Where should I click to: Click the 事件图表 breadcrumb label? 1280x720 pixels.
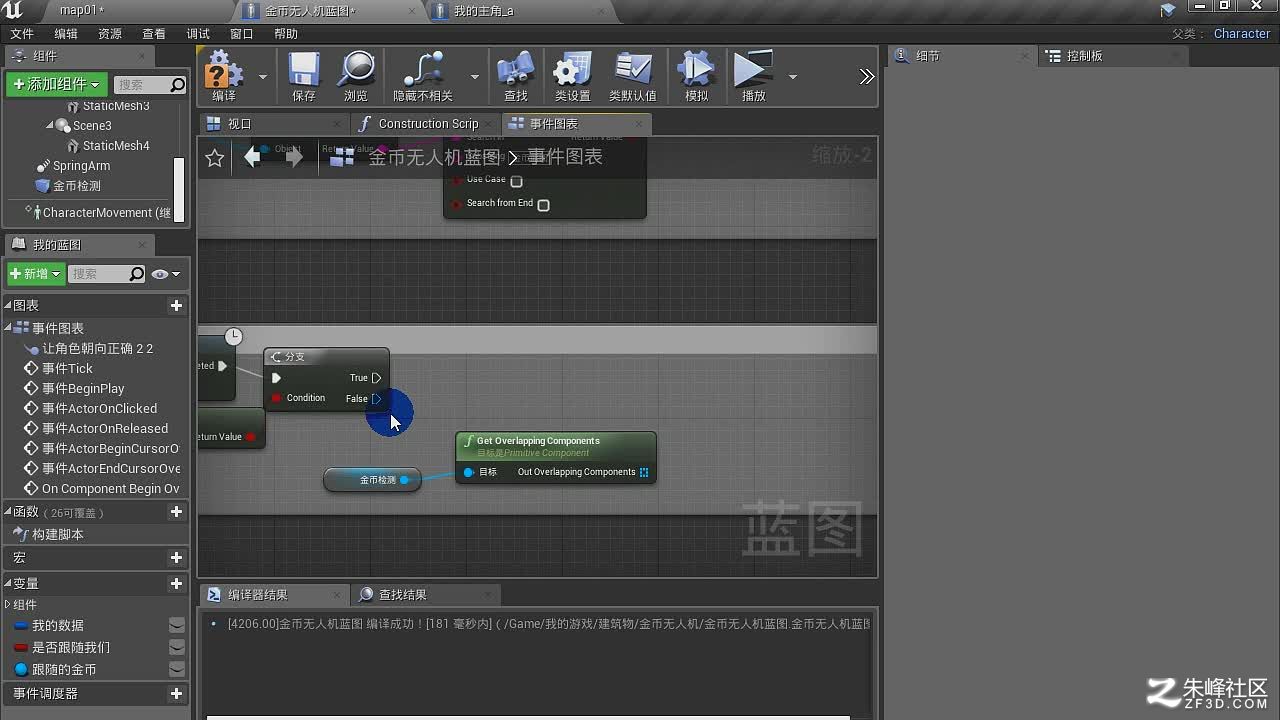click(565, 157)
